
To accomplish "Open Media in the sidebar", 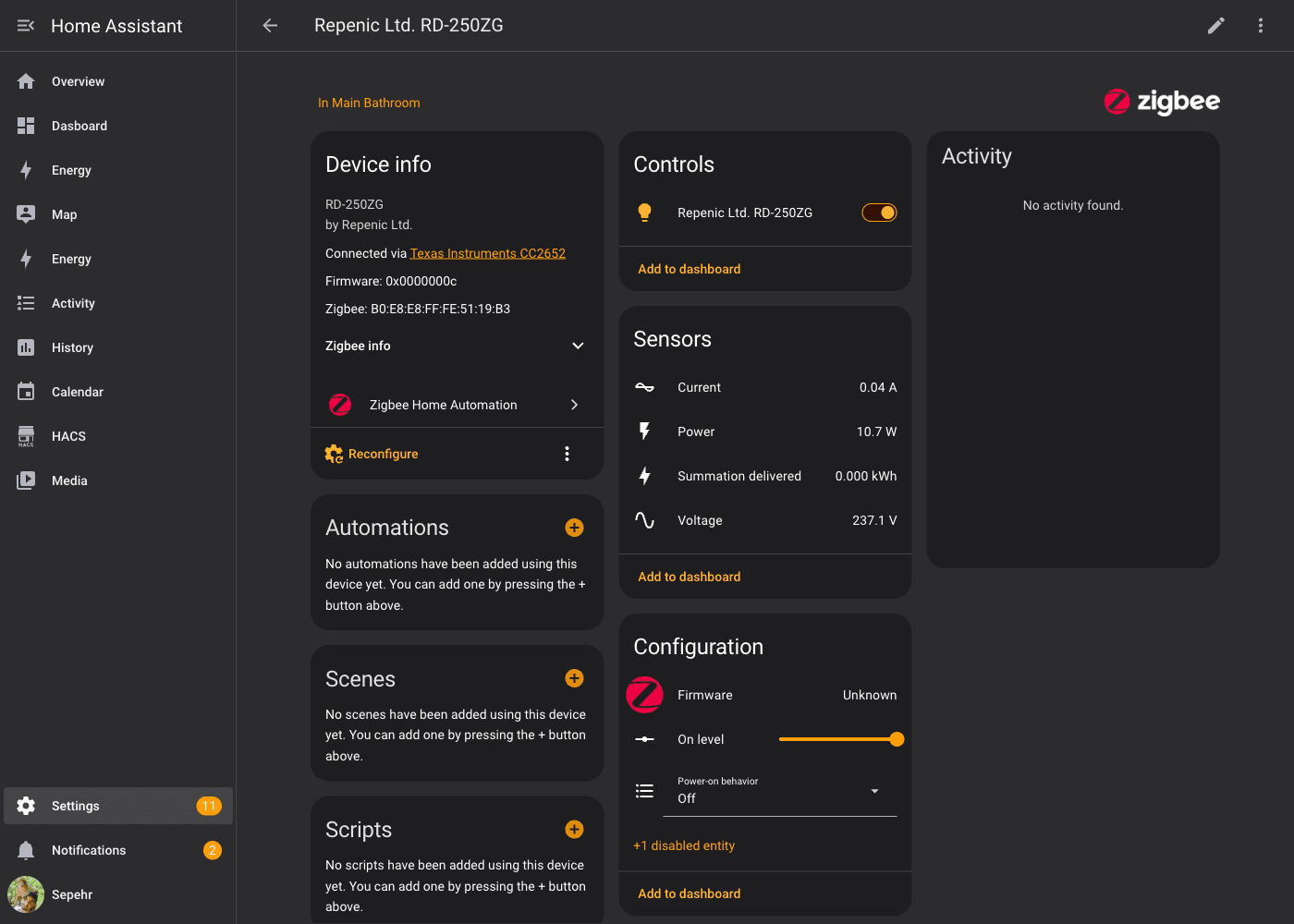I will (x=118, y=480).
